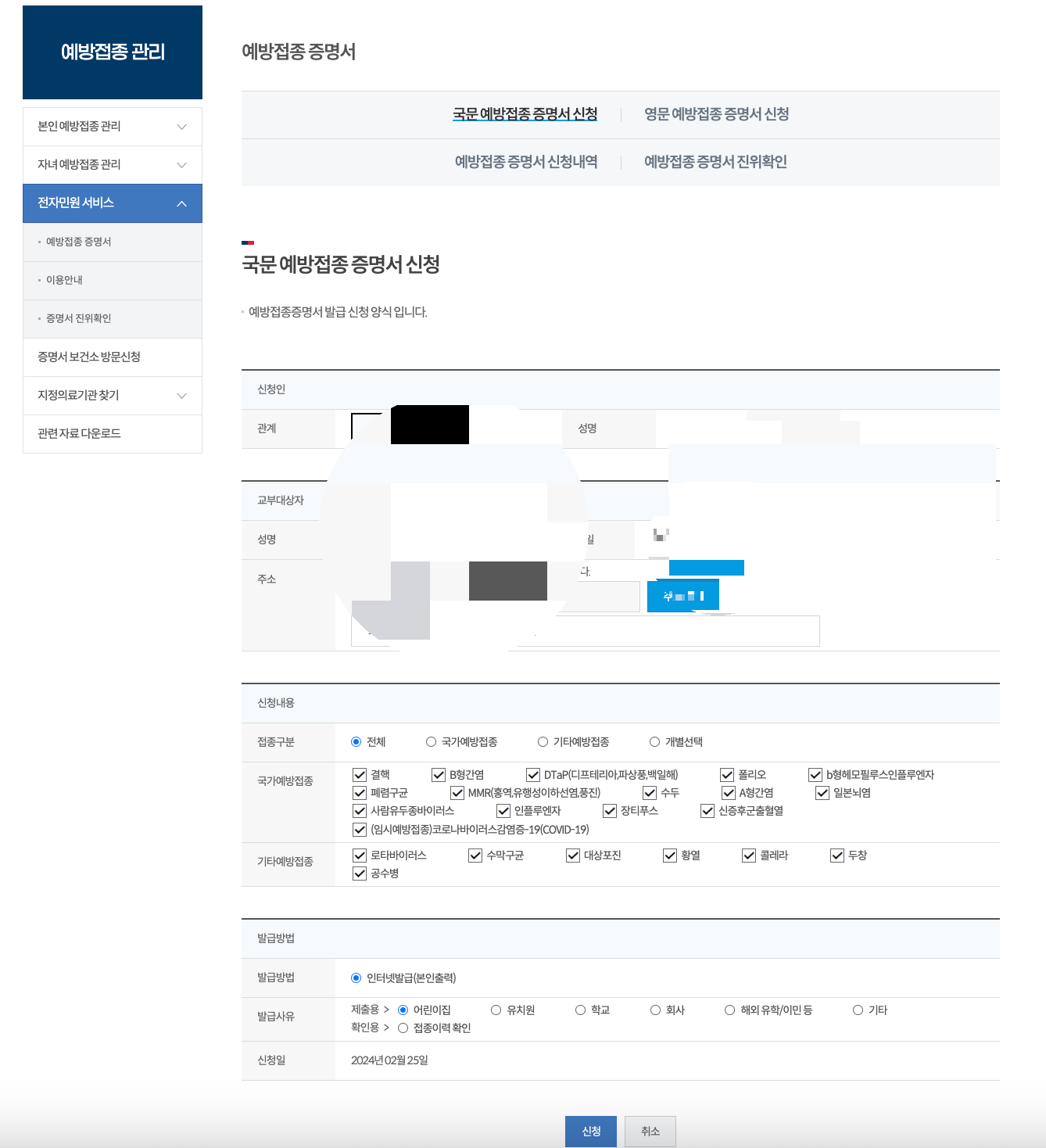Click the blue address search button

click(682, 594)
